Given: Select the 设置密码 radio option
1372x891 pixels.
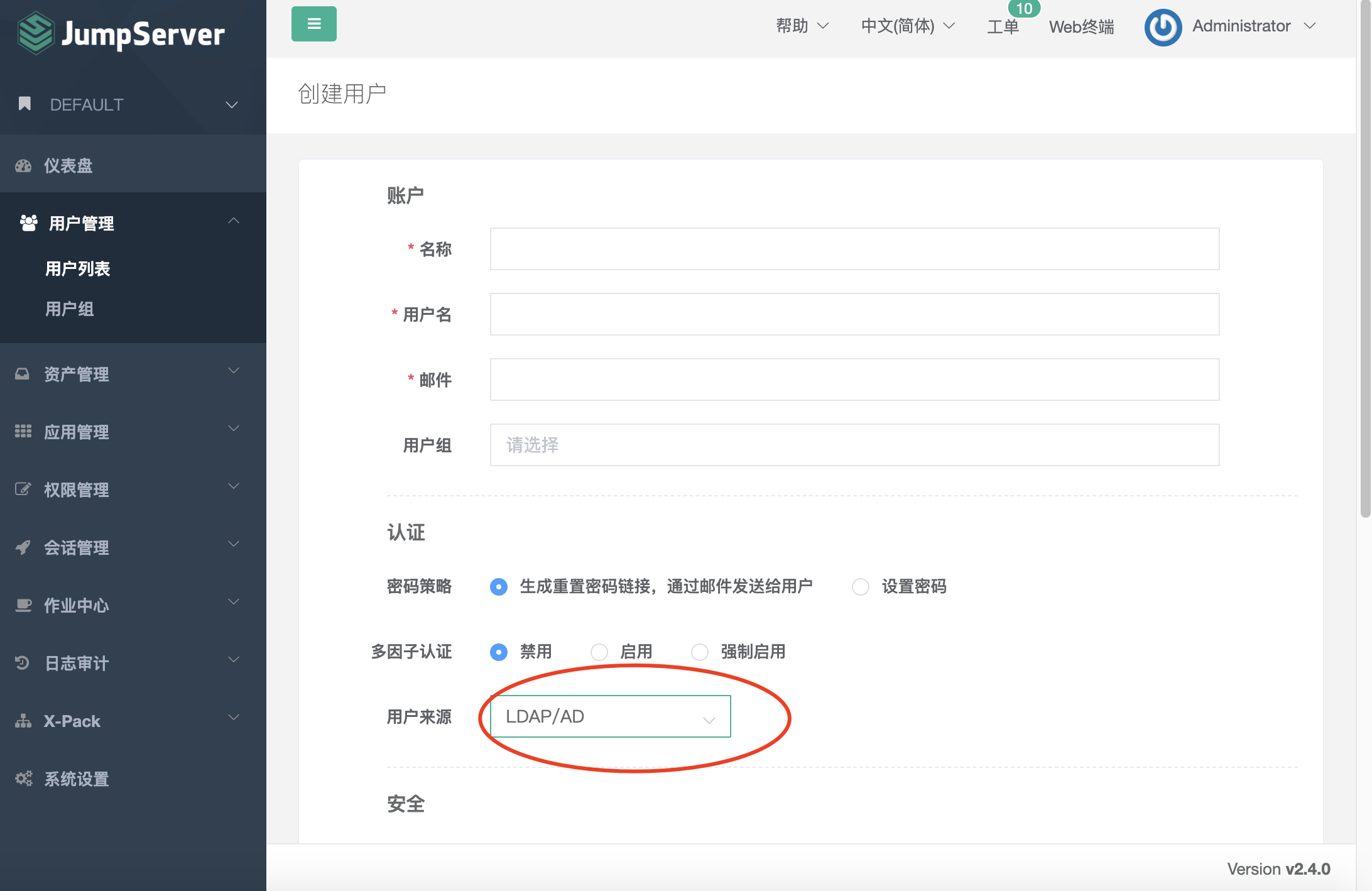Looking at the screenshot, I should 861,587.
